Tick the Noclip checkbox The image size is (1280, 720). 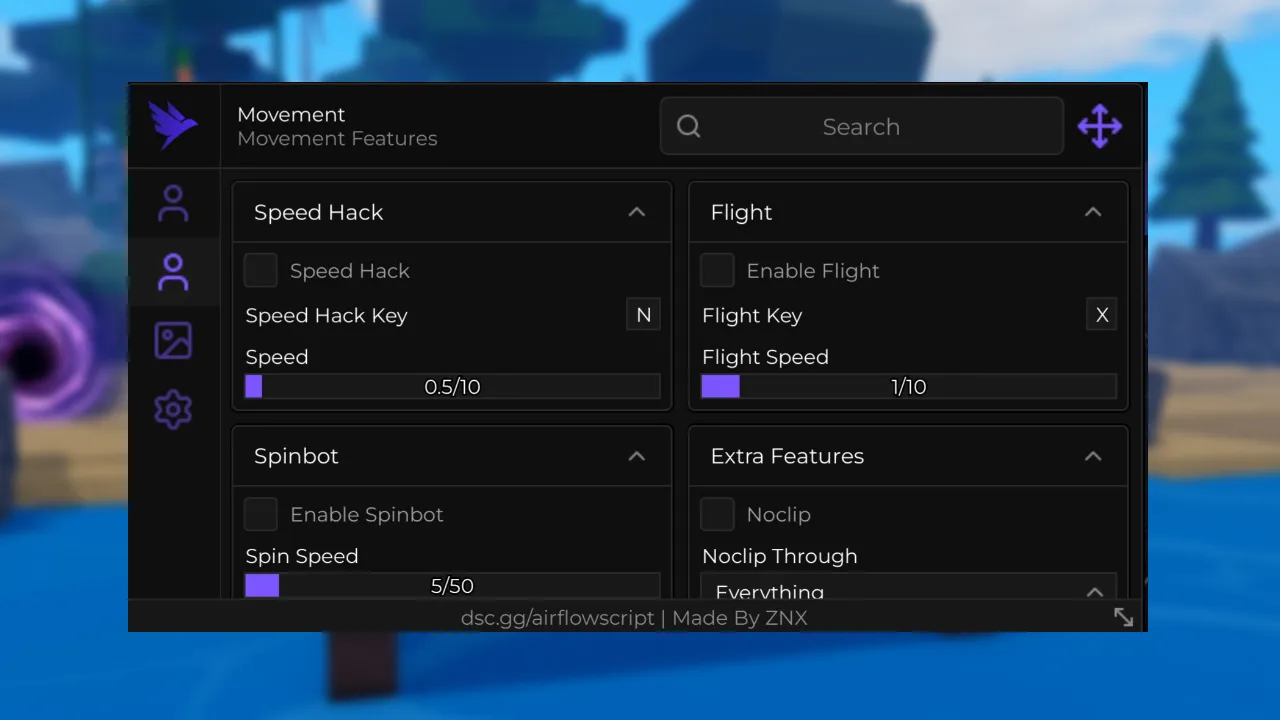pos(717,515)
